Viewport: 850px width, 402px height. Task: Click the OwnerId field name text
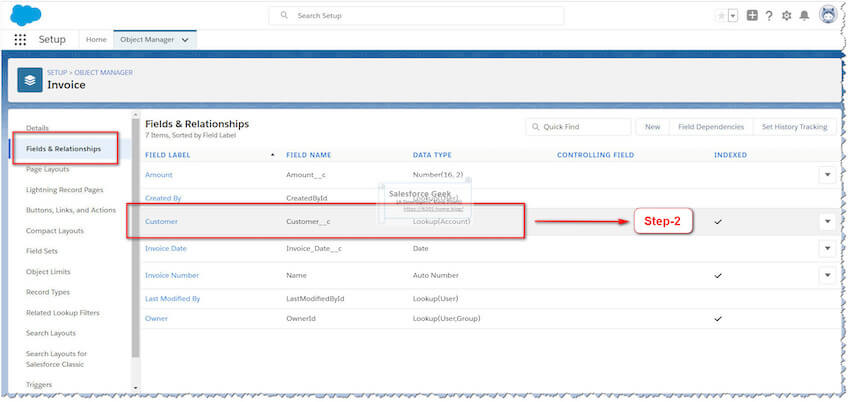301,319
